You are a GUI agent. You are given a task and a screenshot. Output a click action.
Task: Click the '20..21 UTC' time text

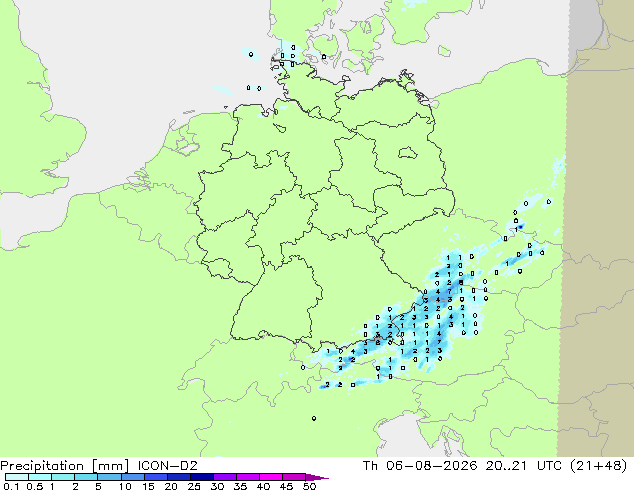tap(524, 466)
